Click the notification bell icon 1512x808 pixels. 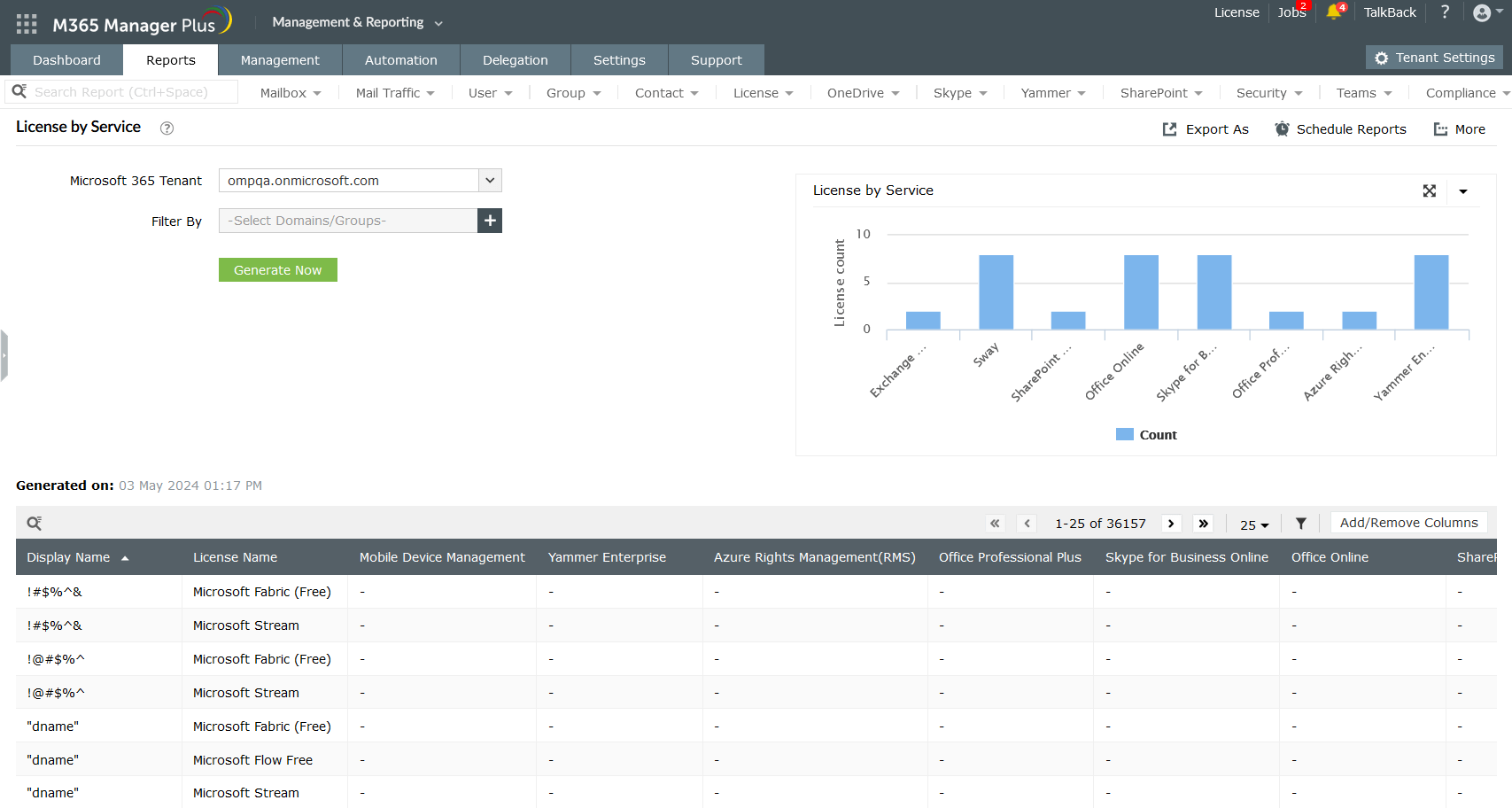click(1334, 12)
